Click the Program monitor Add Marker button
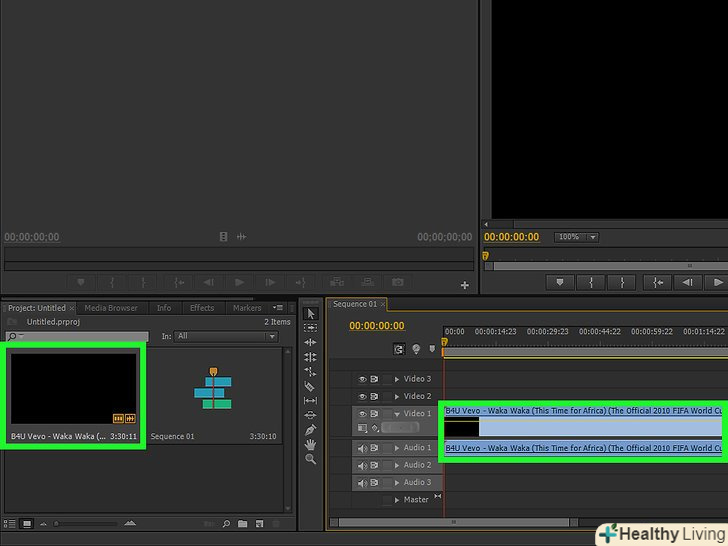The height and width of the screenshot is (546, 728). click(561, 282)
